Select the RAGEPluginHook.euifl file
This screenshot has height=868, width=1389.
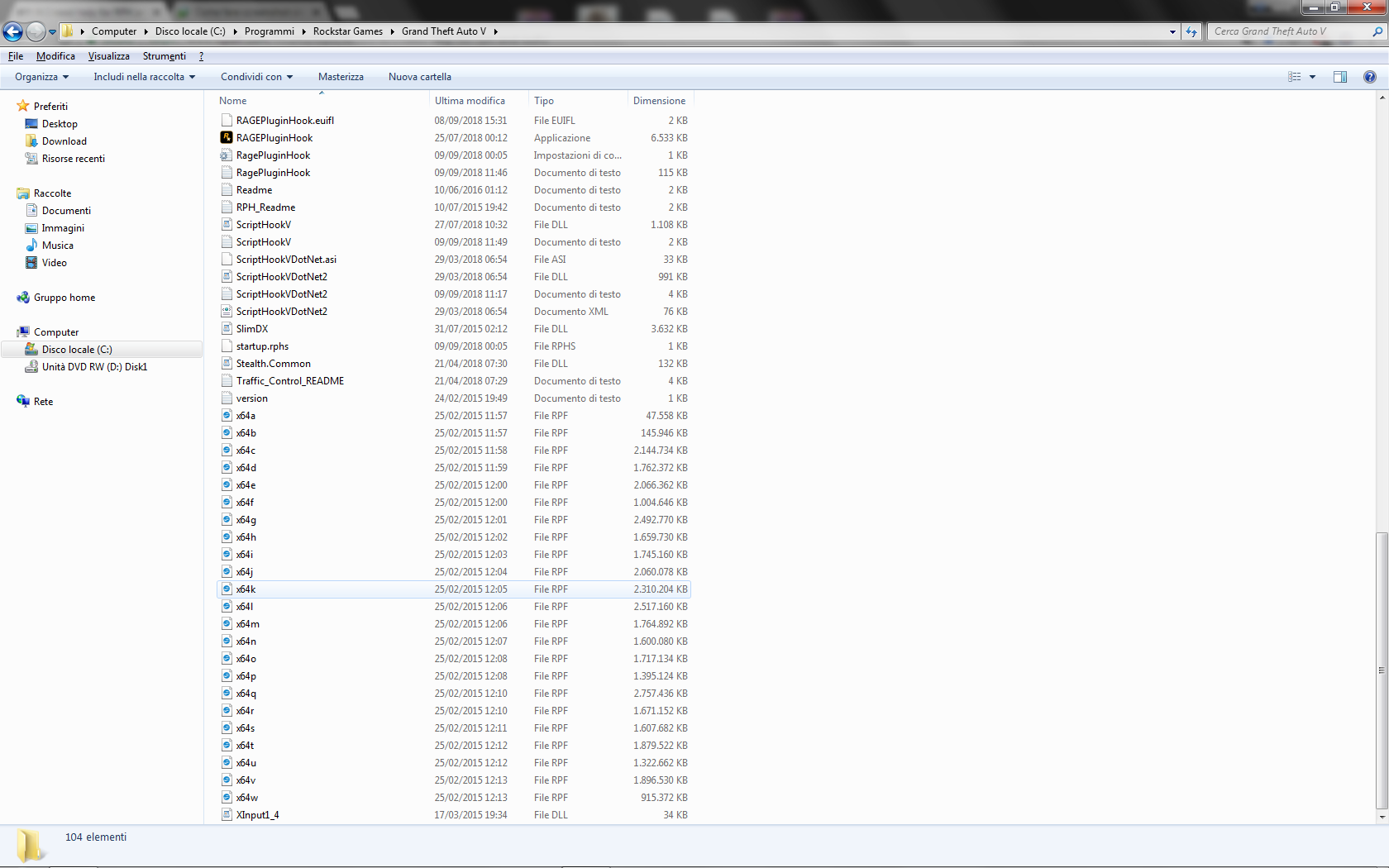pos(285,121)
